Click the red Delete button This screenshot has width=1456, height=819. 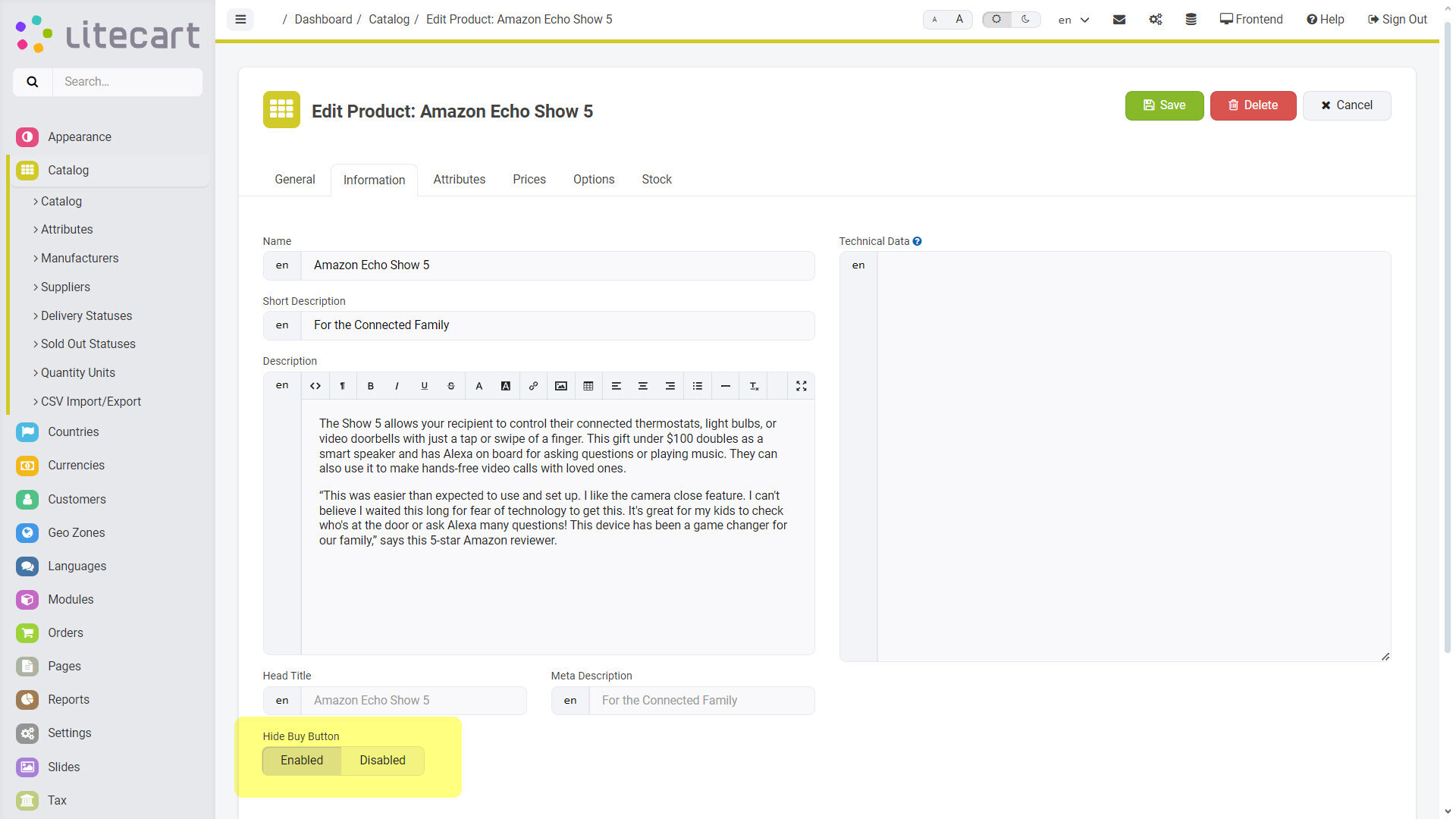[1252, 105]
